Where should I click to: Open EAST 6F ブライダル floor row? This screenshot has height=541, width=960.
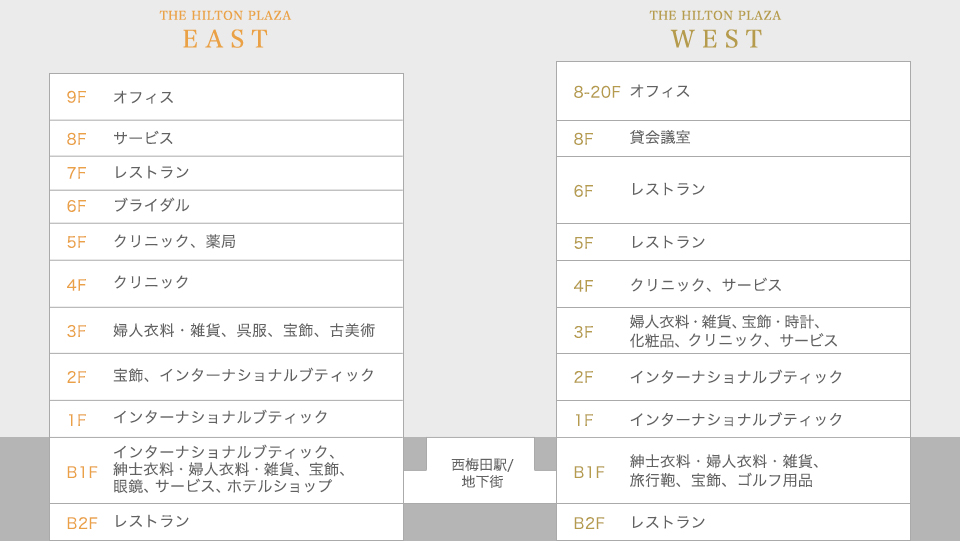point(227,207)
